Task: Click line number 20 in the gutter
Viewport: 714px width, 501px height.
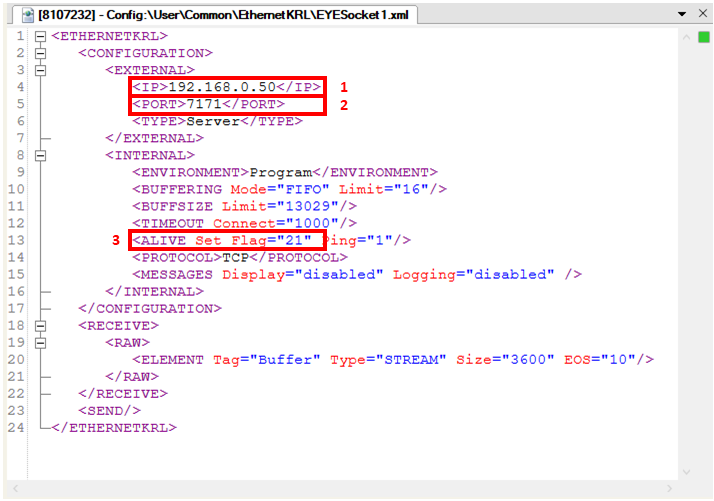Action: [16, 360]
